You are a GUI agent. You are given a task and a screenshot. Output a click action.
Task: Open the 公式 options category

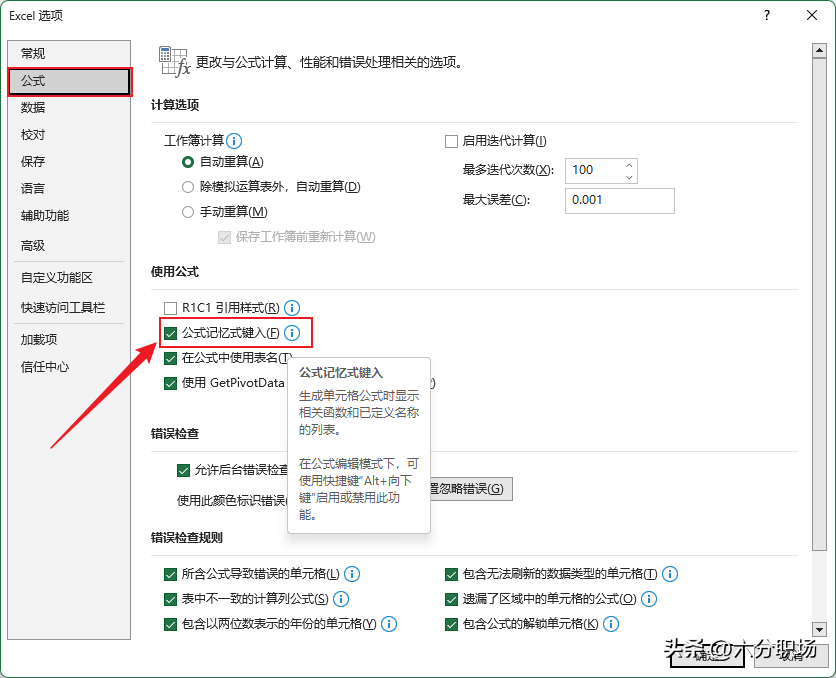[x=69, y=81]
